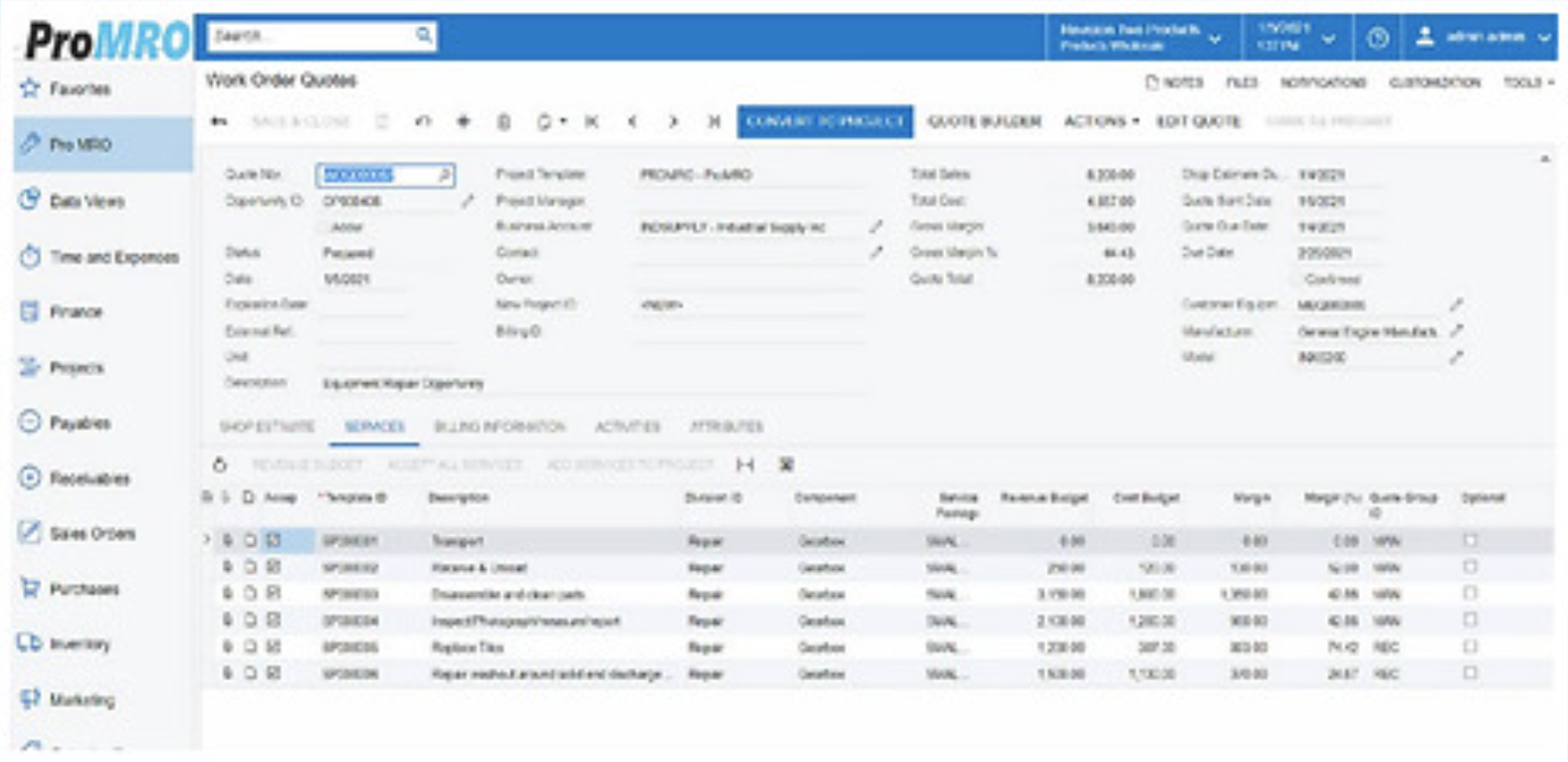This screenshot has width=1568, height=762.
Task: Click the search magnifier icon
Action: (x=424, y=36)
